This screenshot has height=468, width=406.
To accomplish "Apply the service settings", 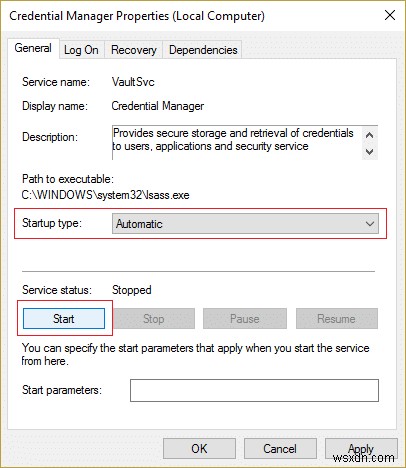I will pos(361,449).
